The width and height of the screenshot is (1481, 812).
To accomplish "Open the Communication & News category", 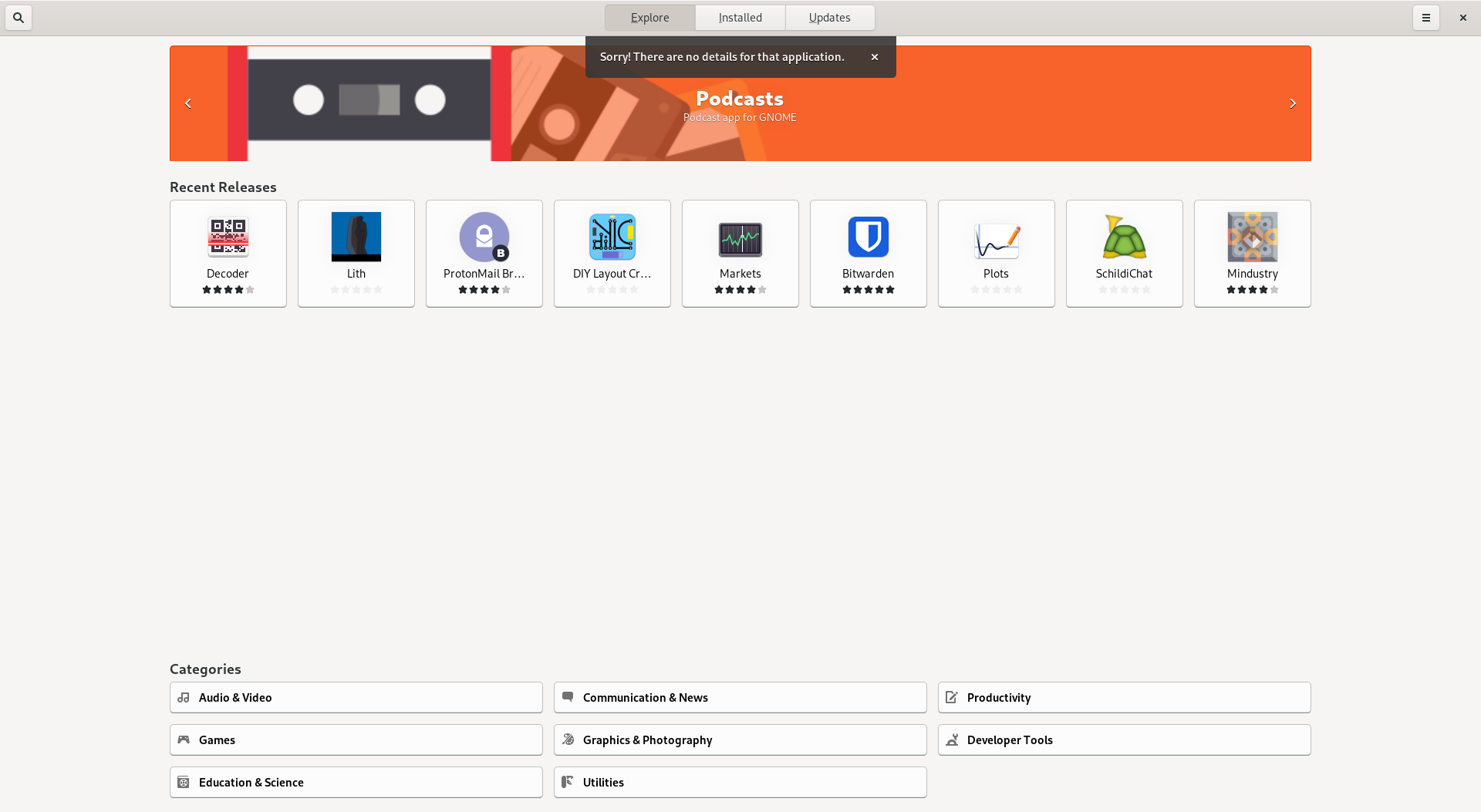I will tap(740, 697).
